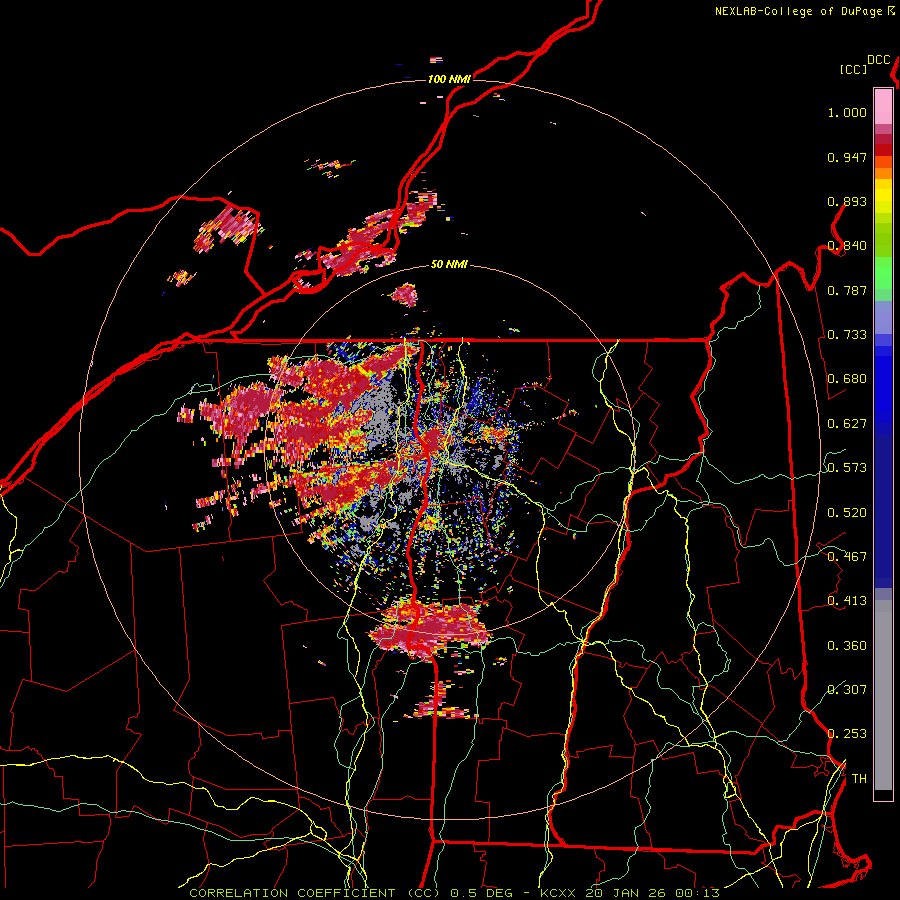Image resolution: width=900 pixels, height=900 pixels.
Task: Click the KCXX radar station identifier
Action: tap(557, 893)
